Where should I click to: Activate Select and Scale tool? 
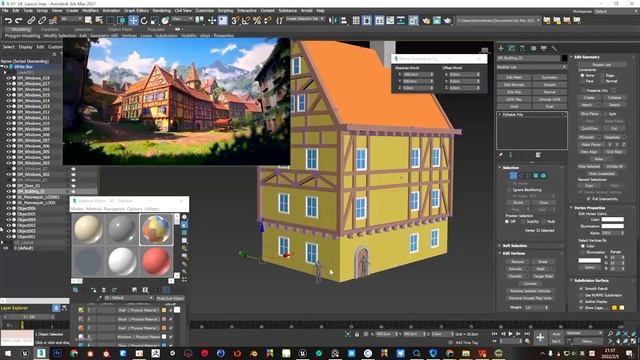click(155, 20)
